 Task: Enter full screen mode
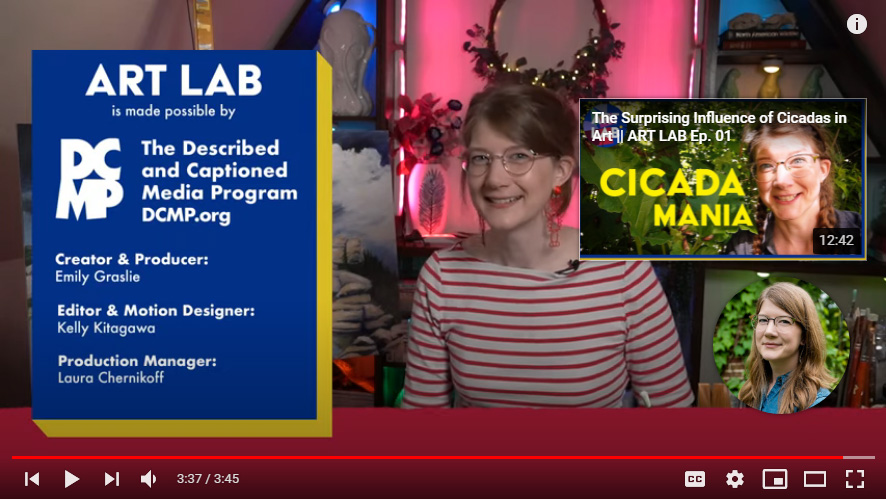coord(855,479)
